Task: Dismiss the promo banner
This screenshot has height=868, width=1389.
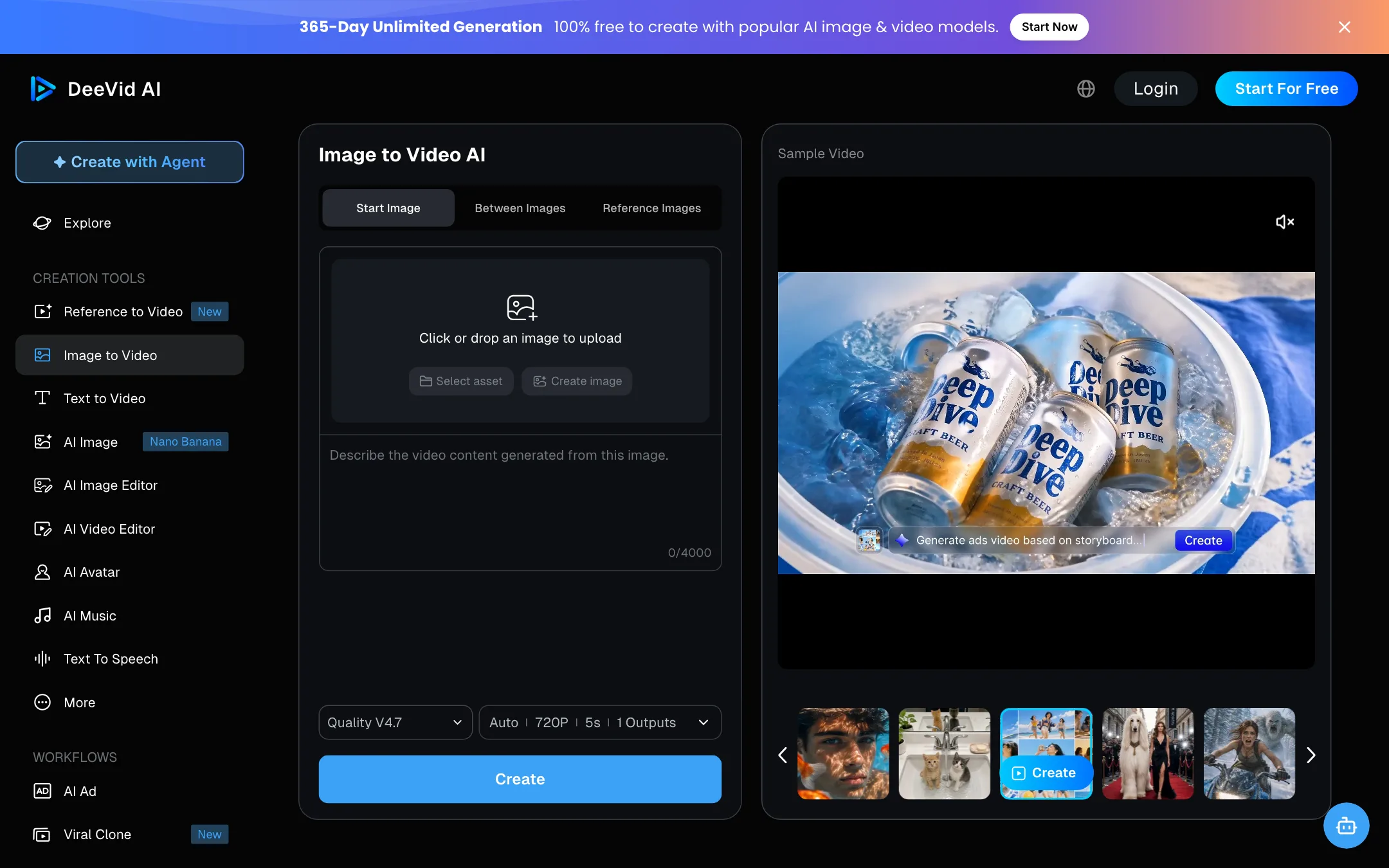Action: click(1344, 27)
